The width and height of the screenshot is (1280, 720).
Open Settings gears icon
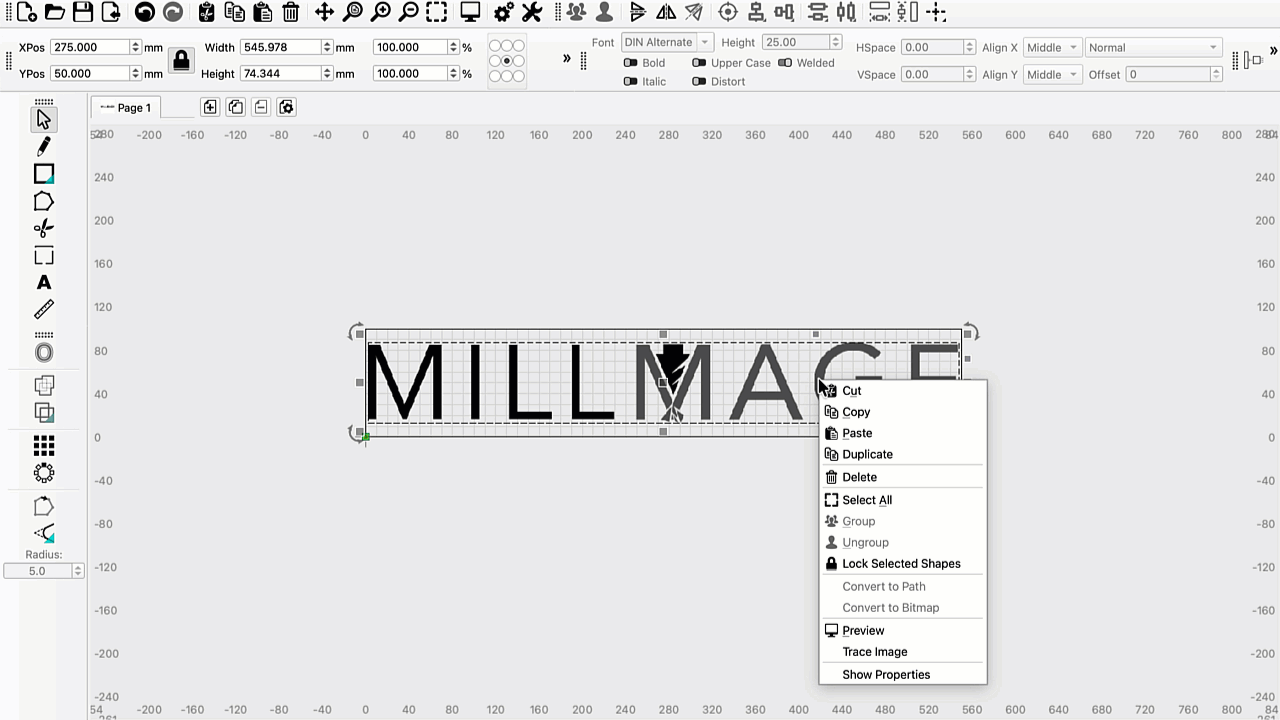[x=504, y=13]
